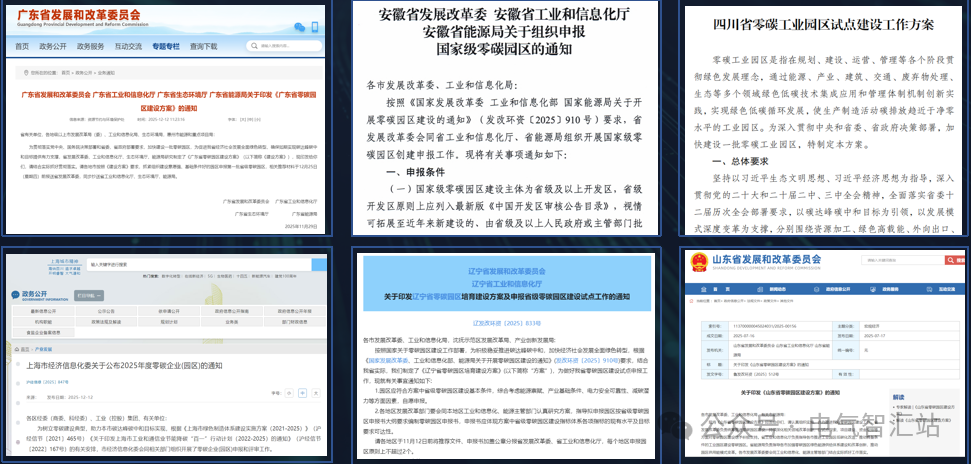
Task: Open the 机构职能 tab on the Shanghai page
Action: coord(43,322)
